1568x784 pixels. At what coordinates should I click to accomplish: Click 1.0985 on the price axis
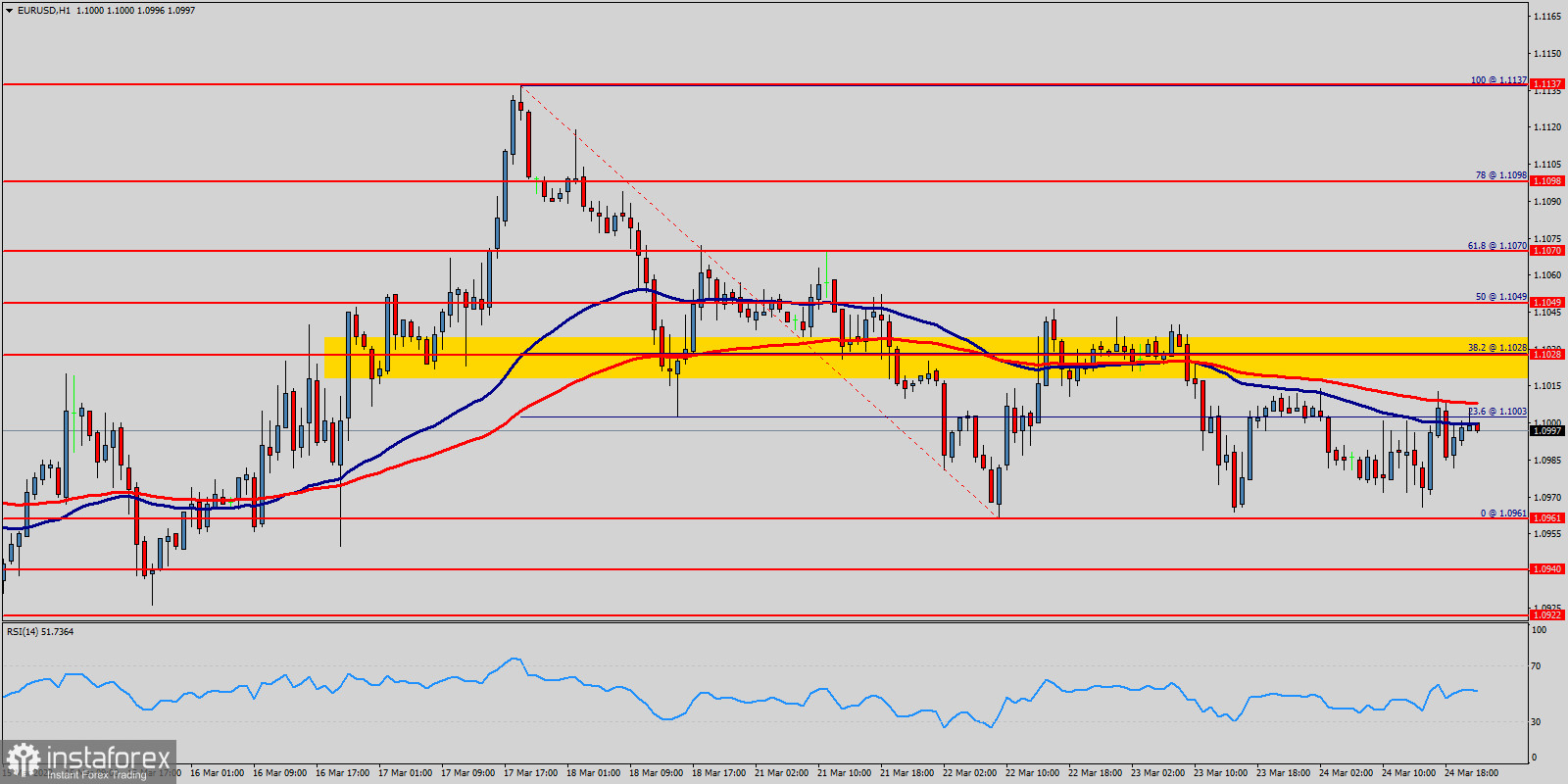[x=1547, y=461]
